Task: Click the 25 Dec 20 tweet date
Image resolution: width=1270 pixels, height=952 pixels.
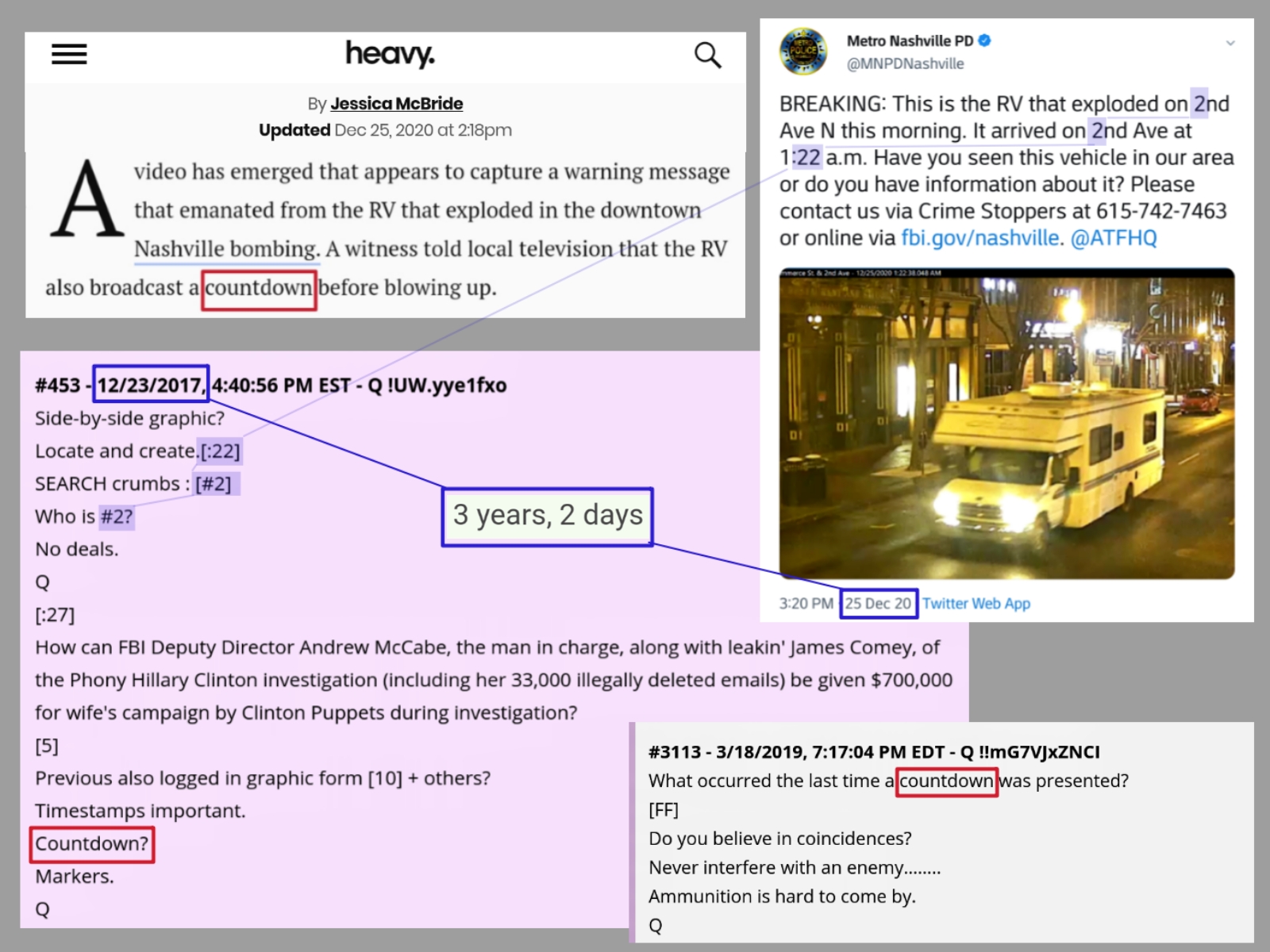Action: (878, 604)
